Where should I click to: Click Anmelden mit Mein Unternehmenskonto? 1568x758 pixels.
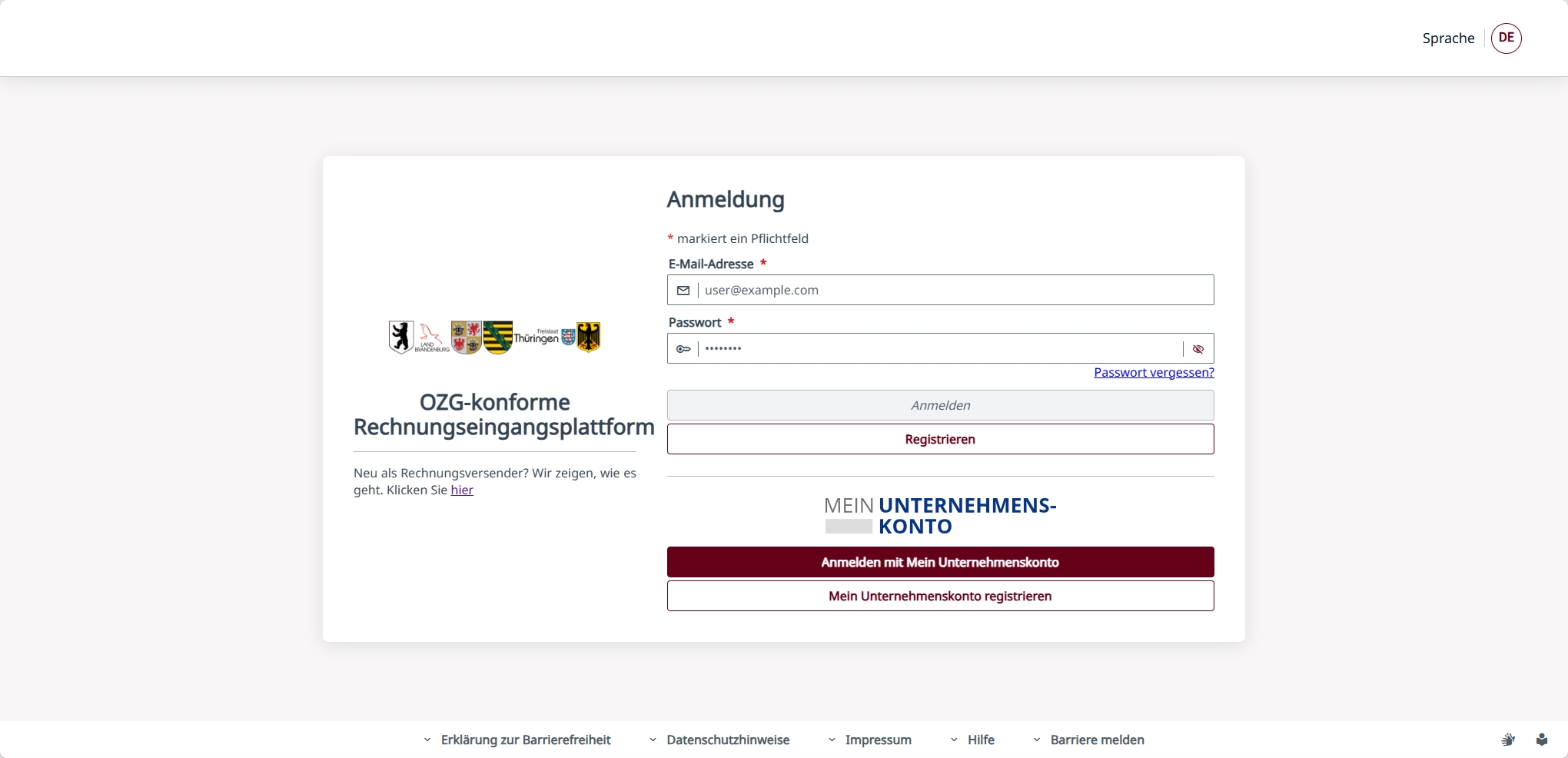pyautogui.click(x=940, y=562)
